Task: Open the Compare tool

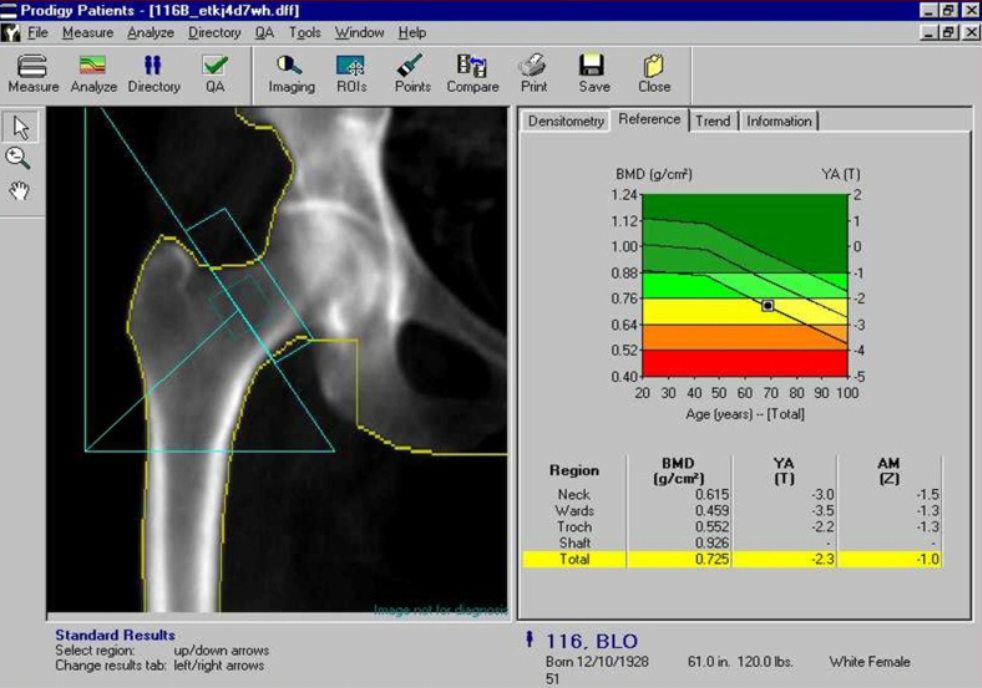Action: point(472,73)
